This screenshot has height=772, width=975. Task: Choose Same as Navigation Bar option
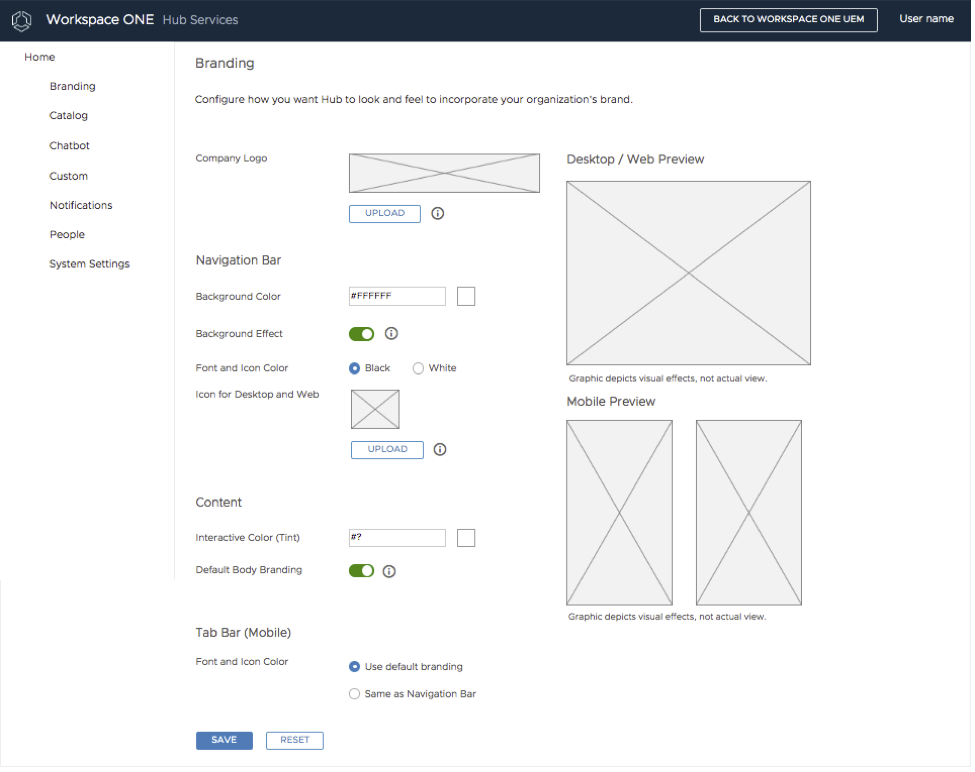356,696
